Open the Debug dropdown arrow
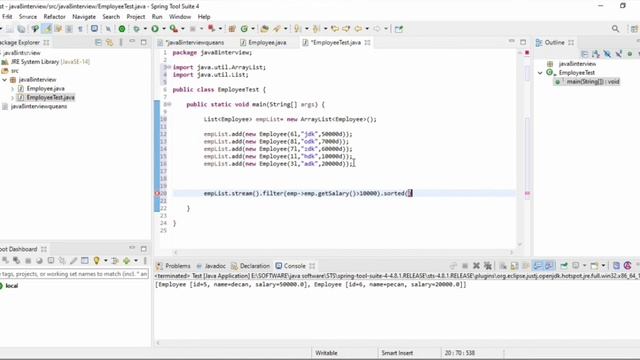The height and width of the screenshot is (360, 640). pos(145,29)
